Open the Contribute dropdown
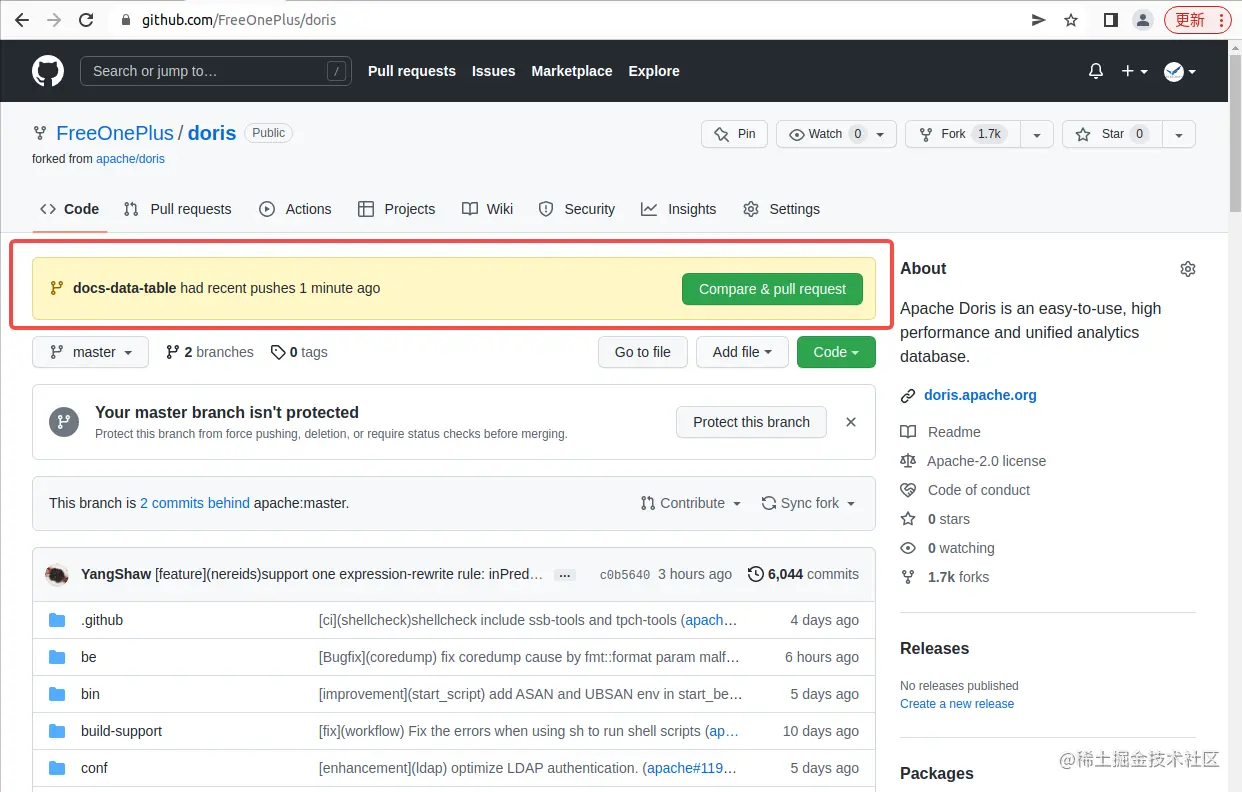 [691, 503]
